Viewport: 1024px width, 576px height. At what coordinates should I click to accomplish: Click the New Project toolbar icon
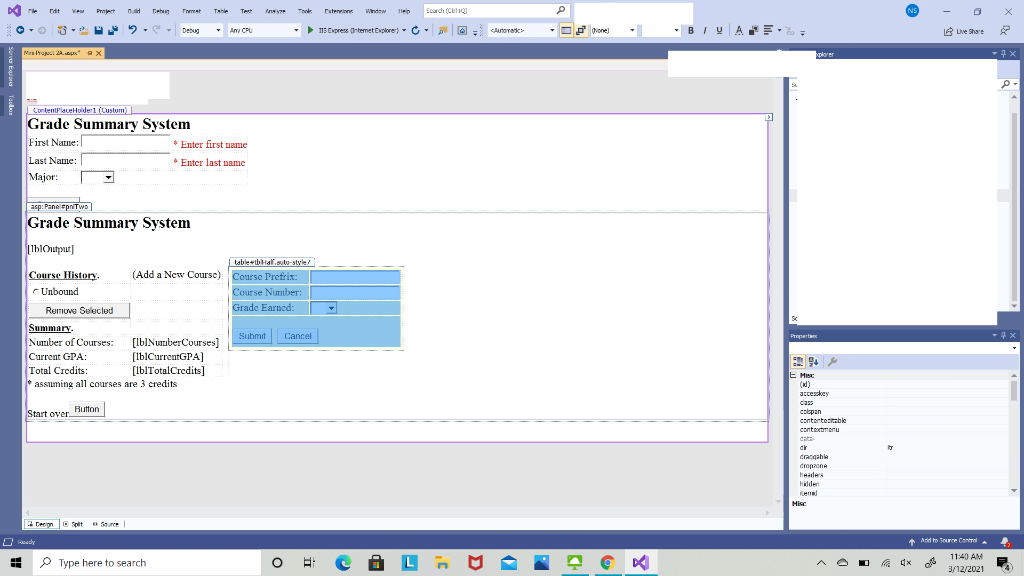pyautogui.click(x=62, y=30)
